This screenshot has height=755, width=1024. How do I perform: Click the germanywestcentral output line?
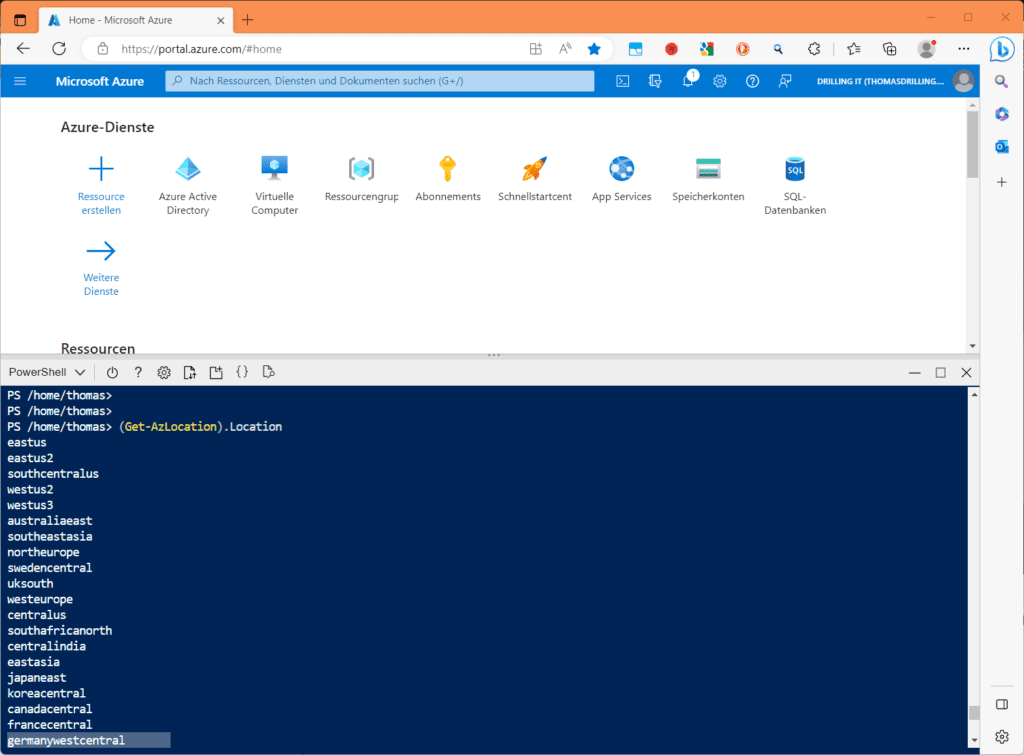66,740
